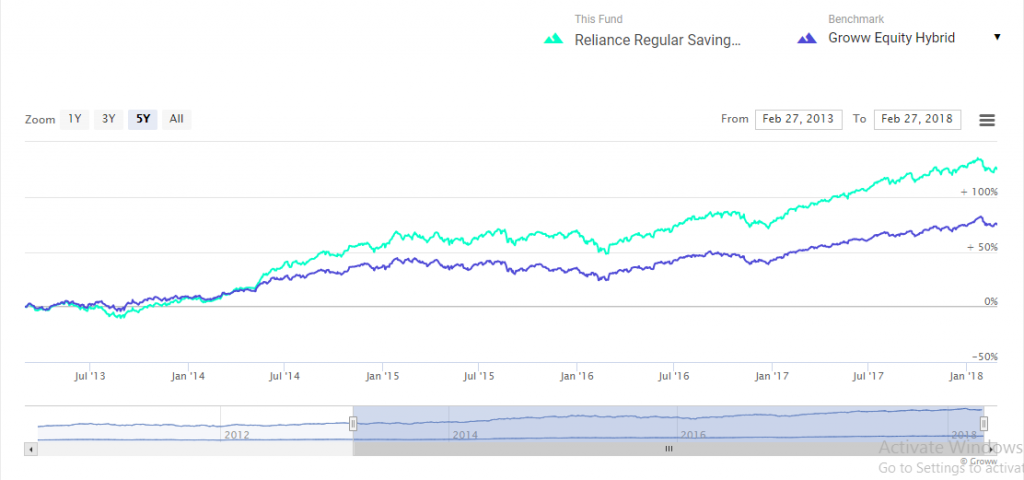Image resolution: width=1024 pixels, height=480 pixels.
Task: Select the 1Y zoom range
Action: click(x=75, y=119)
